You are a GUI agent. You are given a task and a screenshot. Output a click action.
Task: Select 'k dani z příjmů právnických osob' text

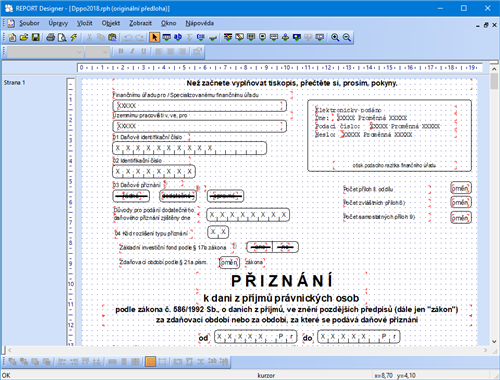281,298
